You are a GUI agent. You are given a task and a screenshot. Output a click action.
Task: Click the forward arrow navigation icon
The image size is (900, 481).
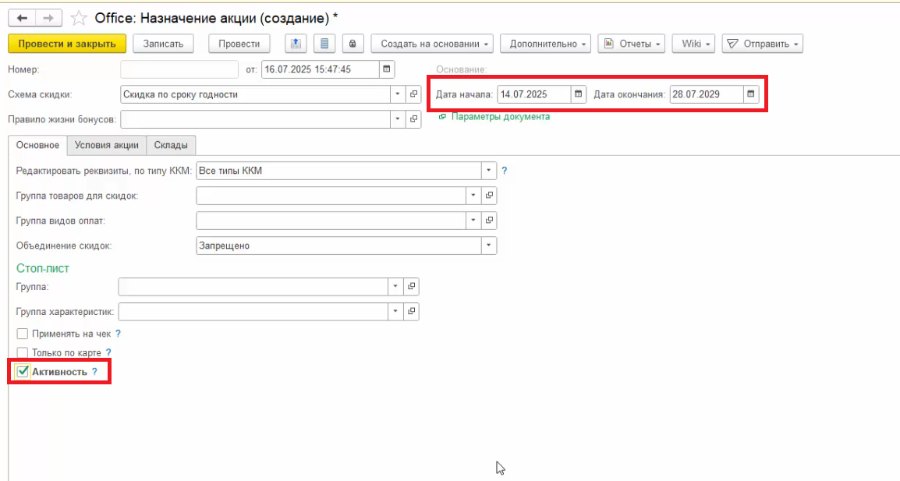(x=48, y=18)
